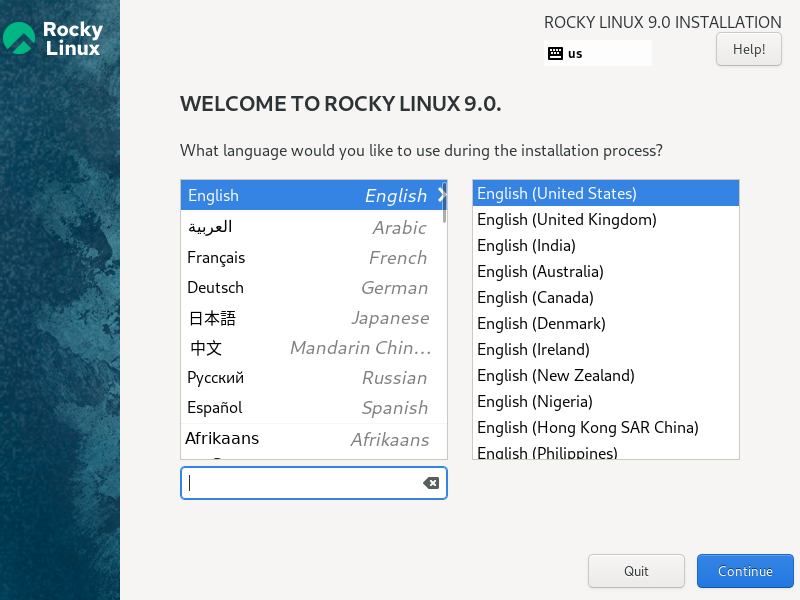Image resolution: width=800 pixels, height=600 pixels.
Task: Select English (New Zealand) locale
Action: pos(606,376)
